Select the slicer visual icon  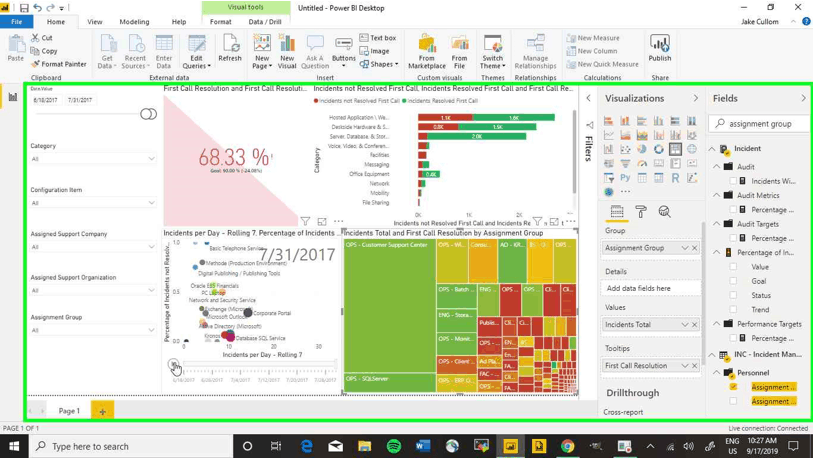coord(609,178)
